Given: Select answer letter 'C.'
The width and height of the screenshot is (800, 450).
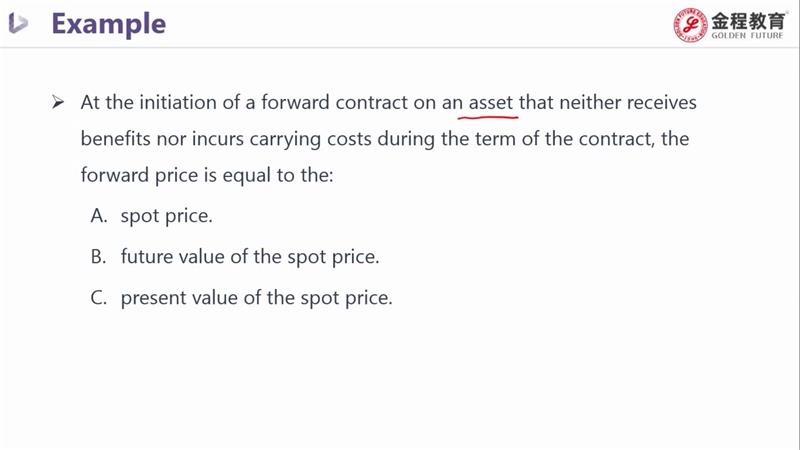Looking at the screenshot, I should [x=98, y=297].
